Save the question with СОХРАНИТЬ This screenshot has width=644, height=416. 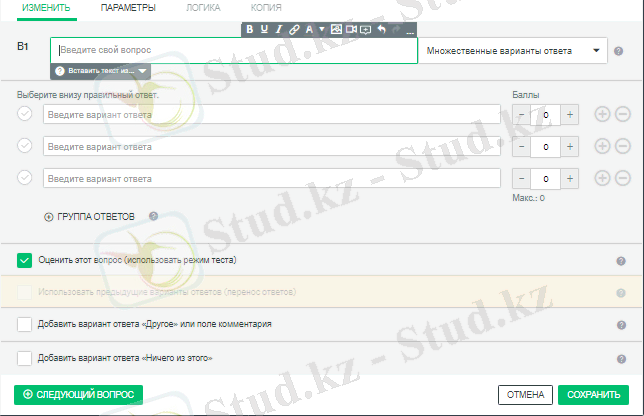coord(593,395)
